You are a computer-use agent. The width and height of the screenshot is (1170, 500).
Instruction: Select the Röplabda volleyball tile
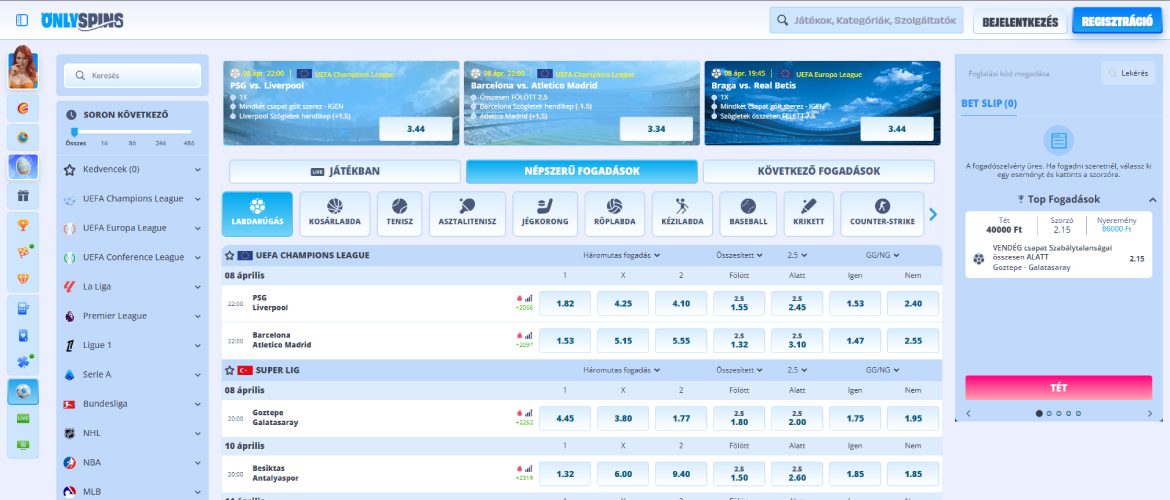[614, 213]
